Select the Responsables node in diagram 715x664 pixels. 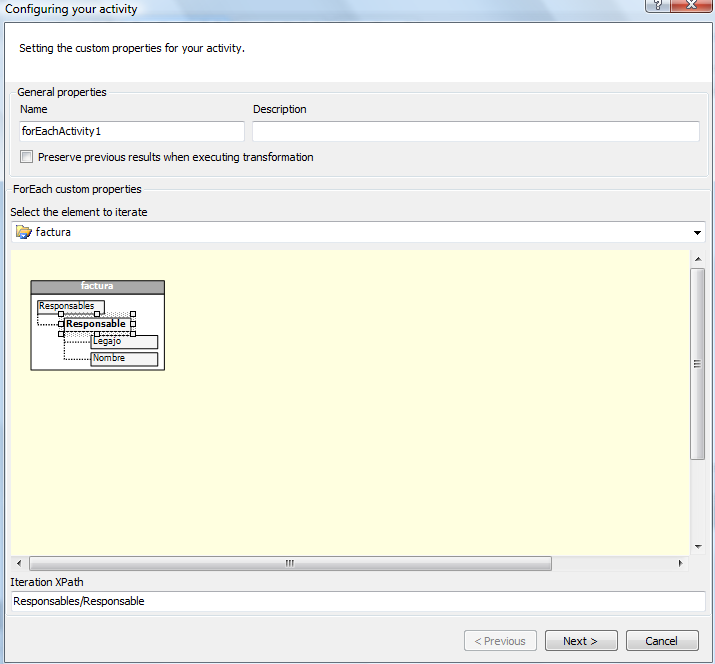point(71,306)
